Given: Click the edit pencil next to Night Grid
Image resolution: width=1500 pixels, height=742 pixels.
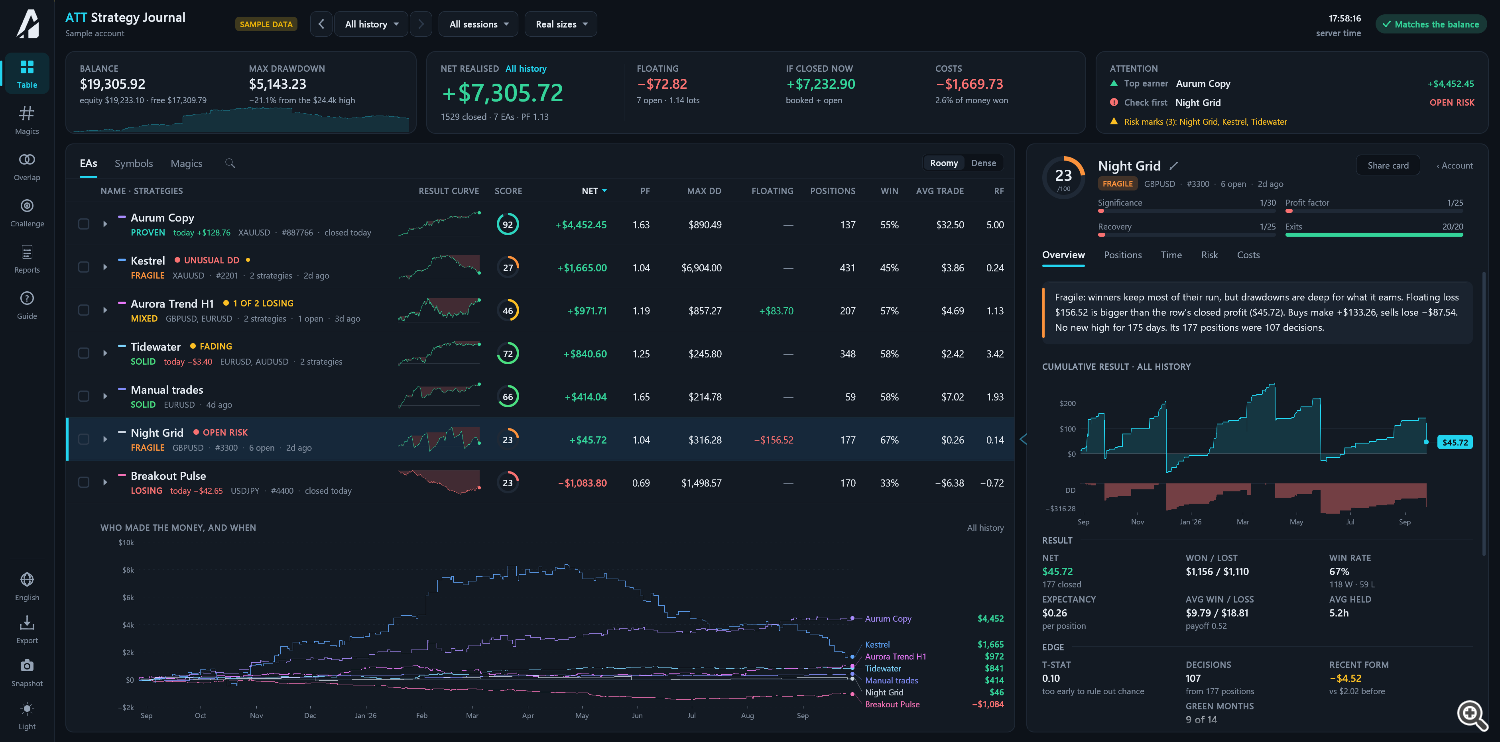Looking at the screenshot, I should [1174, 166].
